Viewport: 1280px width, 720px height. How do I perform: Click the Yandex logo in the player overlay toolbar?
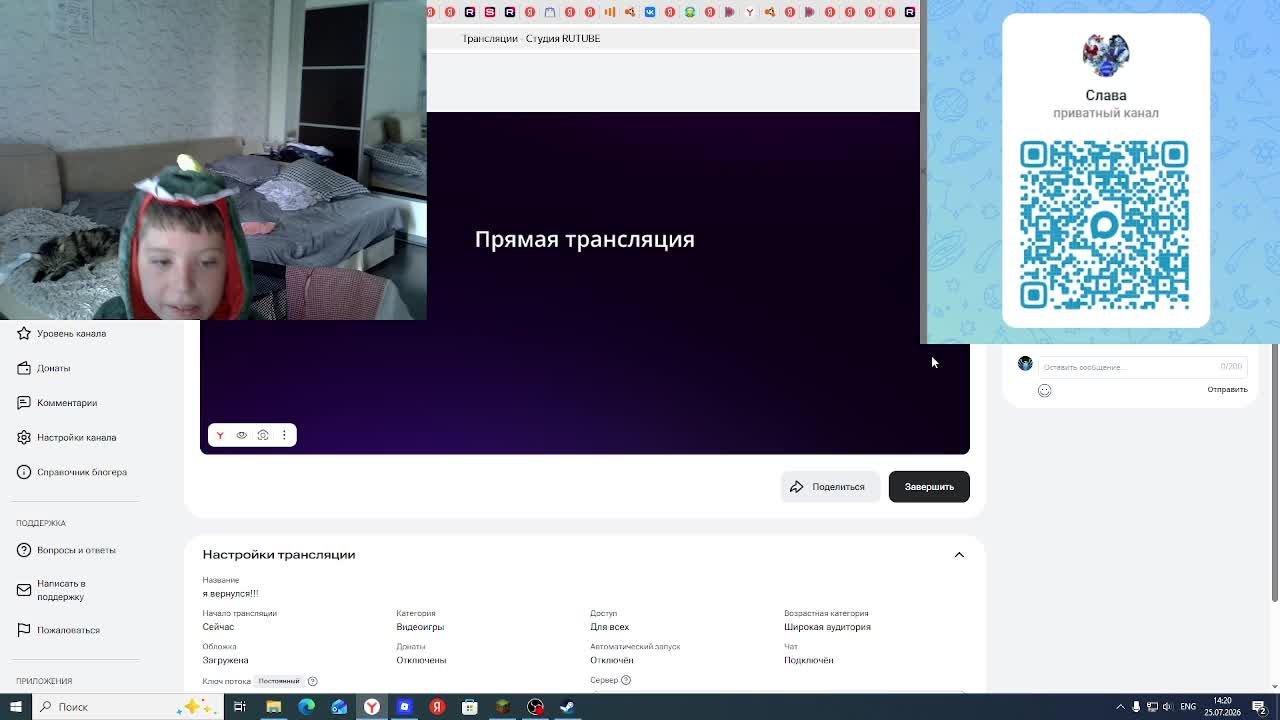pos(220,435)
